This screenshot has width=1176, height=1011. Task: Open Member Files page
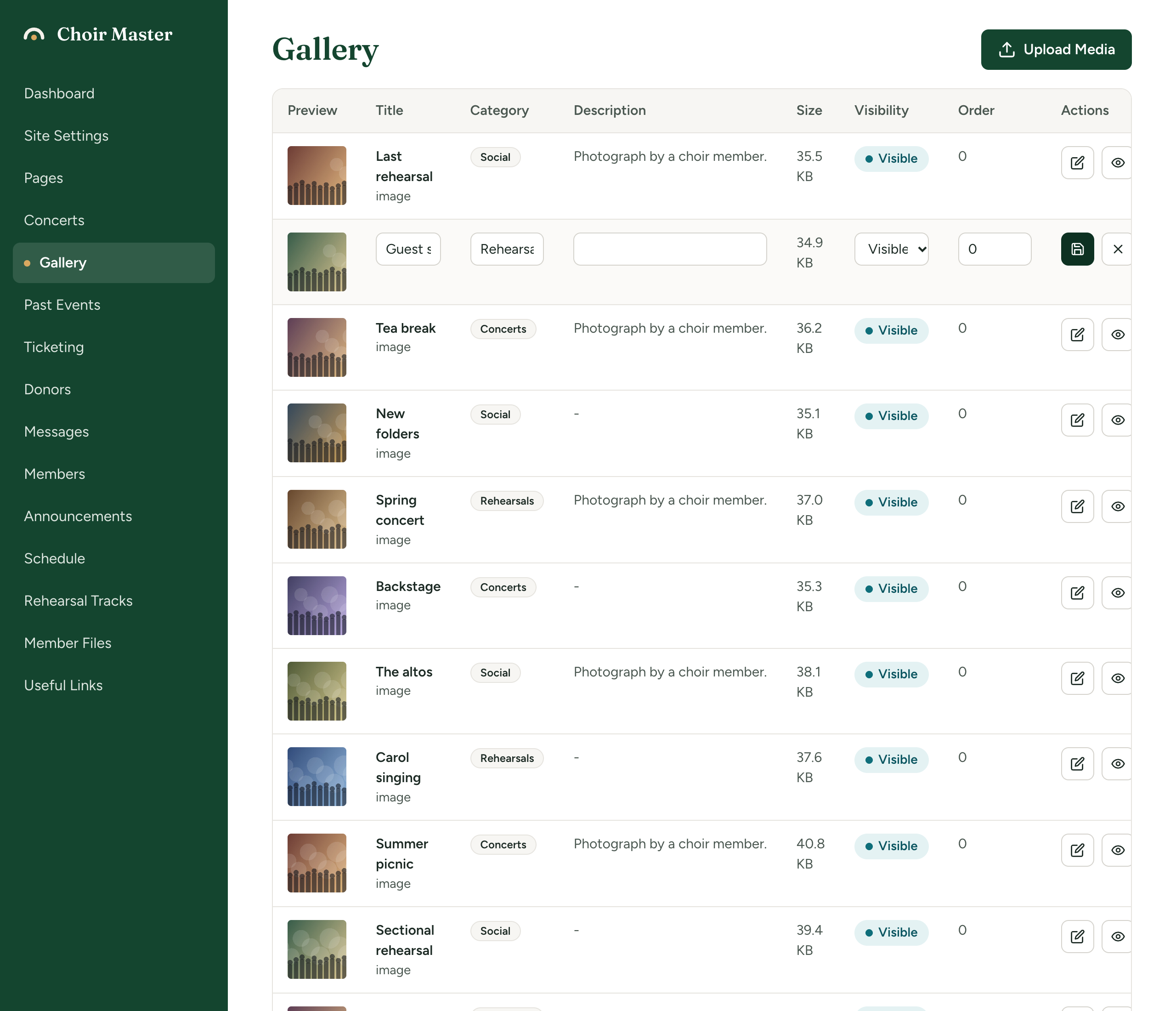[x=113, y=643]
